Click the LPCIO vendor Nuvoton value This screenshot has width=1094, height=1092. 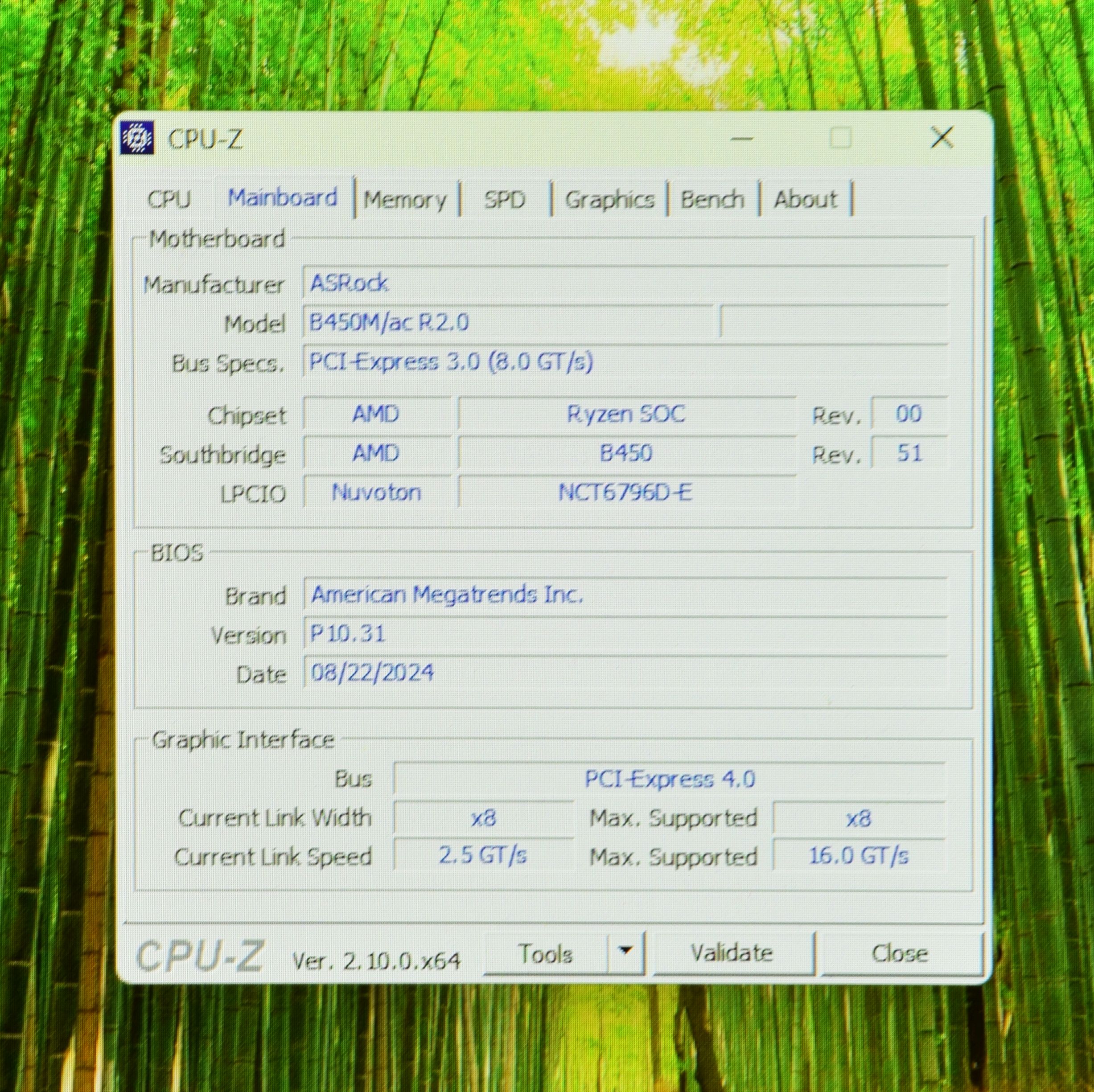pyautogui.click(x=377, y=492)
